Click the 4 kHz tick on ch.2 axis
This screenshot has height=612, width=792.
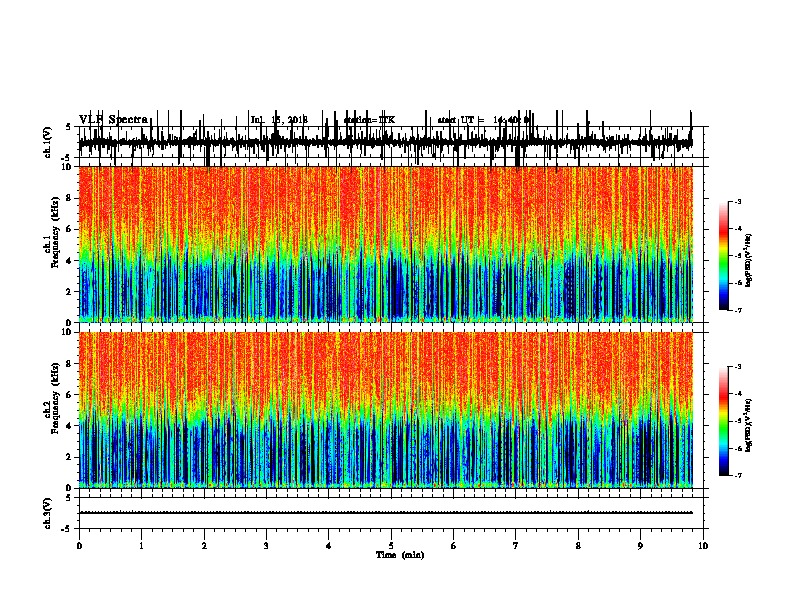70,426
